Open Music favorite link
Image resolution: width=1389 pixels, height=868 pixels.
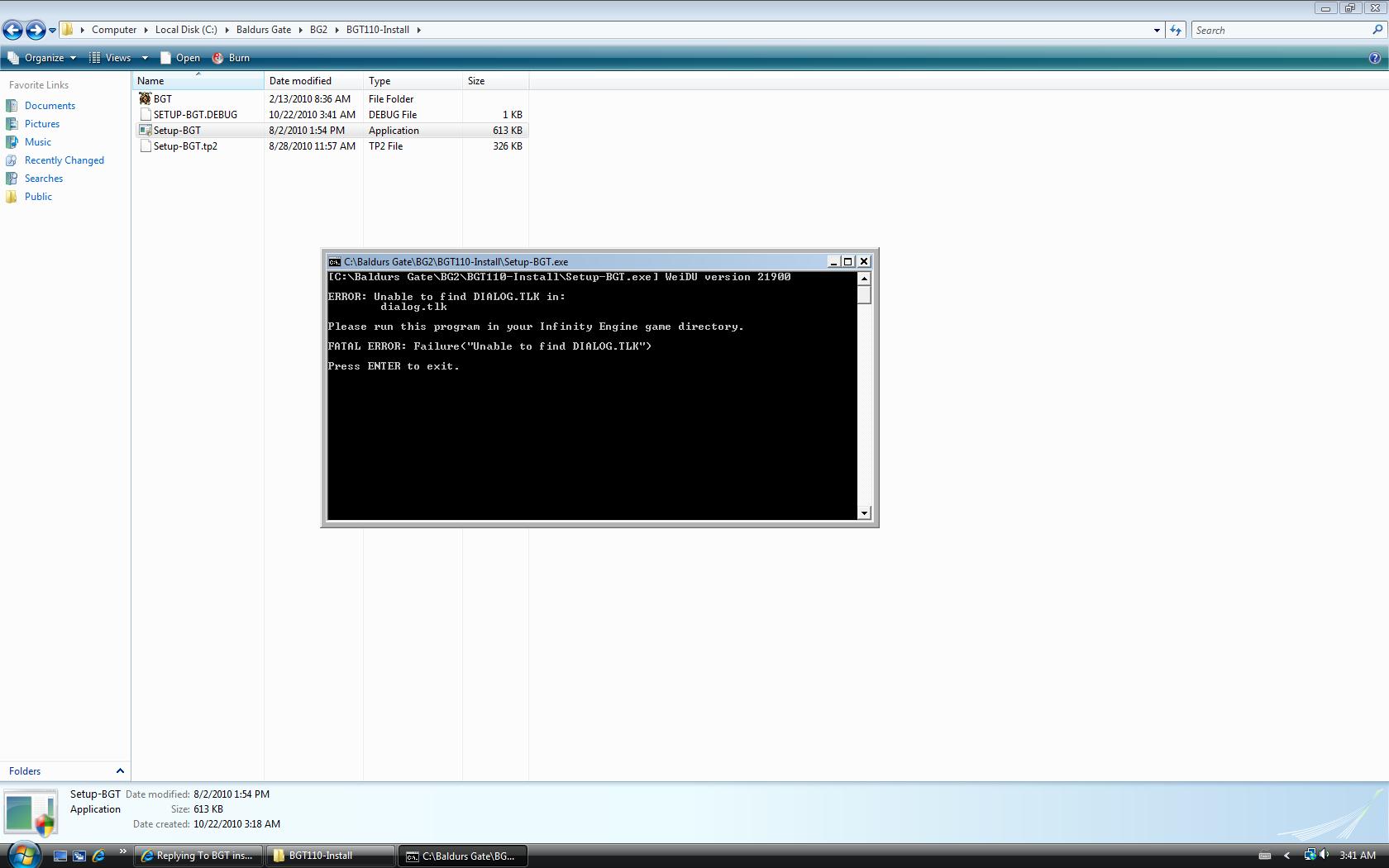click(x=38, y=142)
